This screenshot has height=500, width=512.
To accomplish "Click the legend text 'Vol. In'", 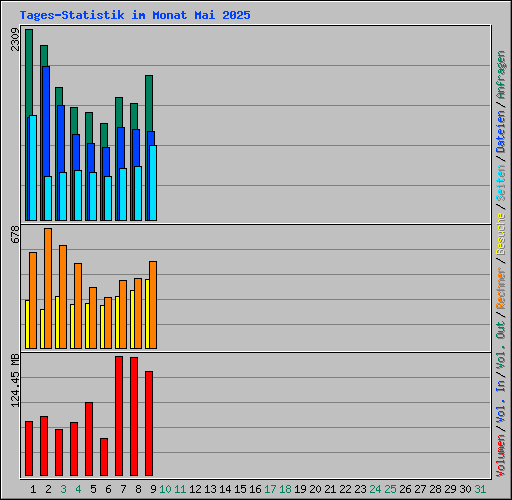I will coord(500,402).
